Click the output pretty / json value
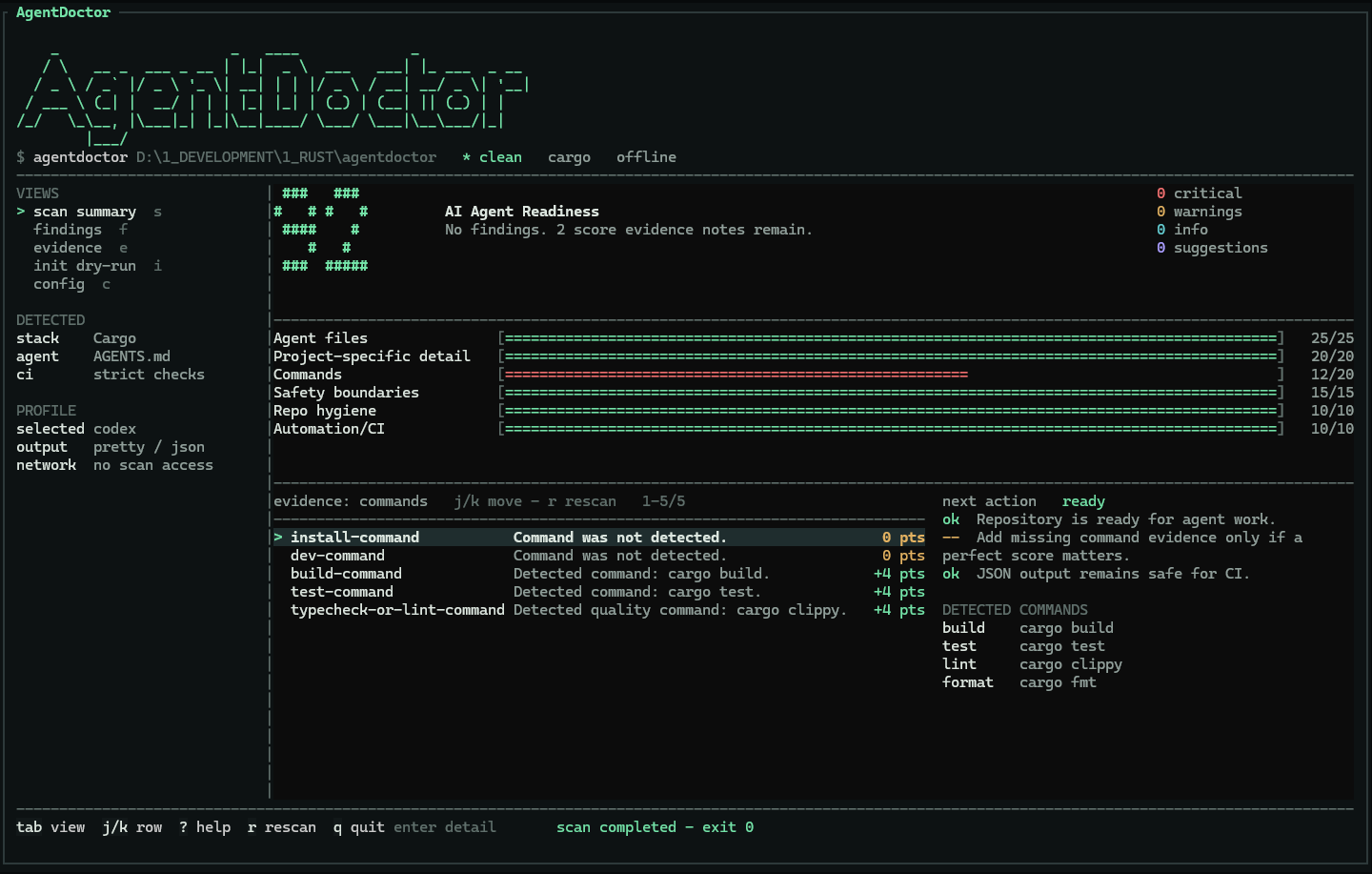Screen dimensions: 1372x874 149,447
